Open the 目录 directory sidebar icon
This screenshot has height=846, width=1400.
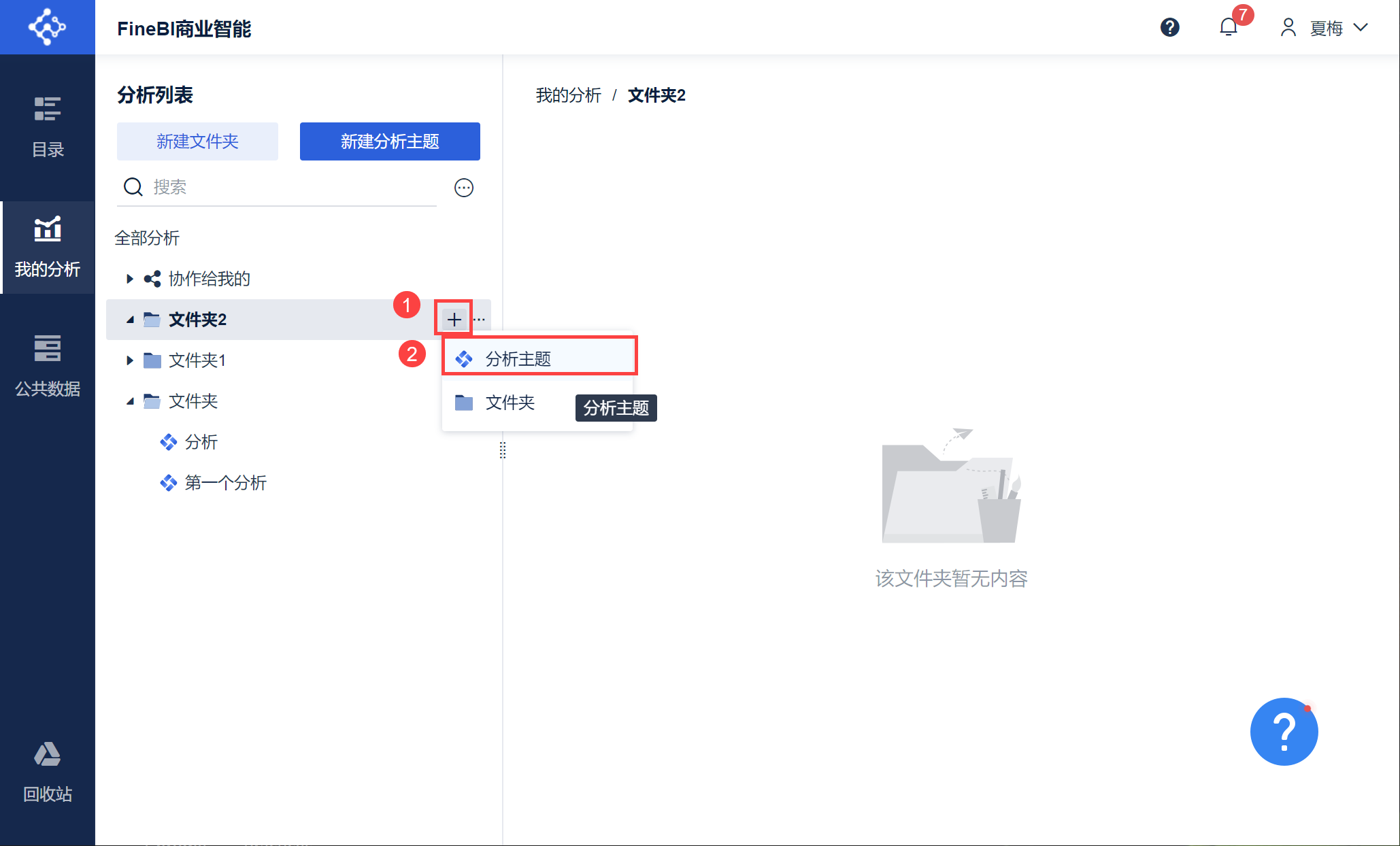coord(48,126)
